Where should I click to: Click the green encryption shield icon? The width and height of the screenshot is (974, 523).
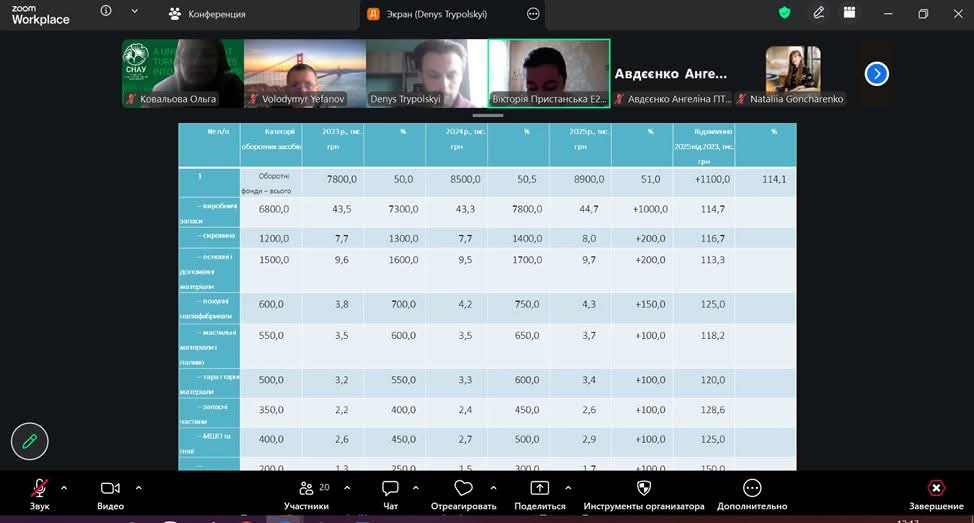[785, 13]
